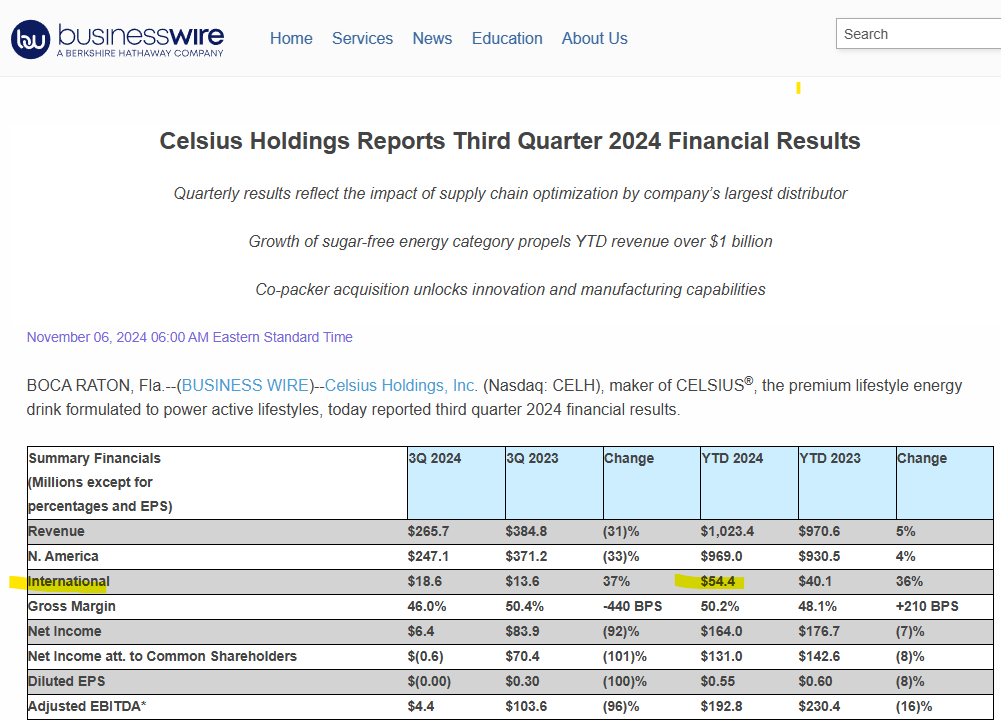Click the $247.1 N. America value
The image size is (1001, 722).
[x=428, y=556]
